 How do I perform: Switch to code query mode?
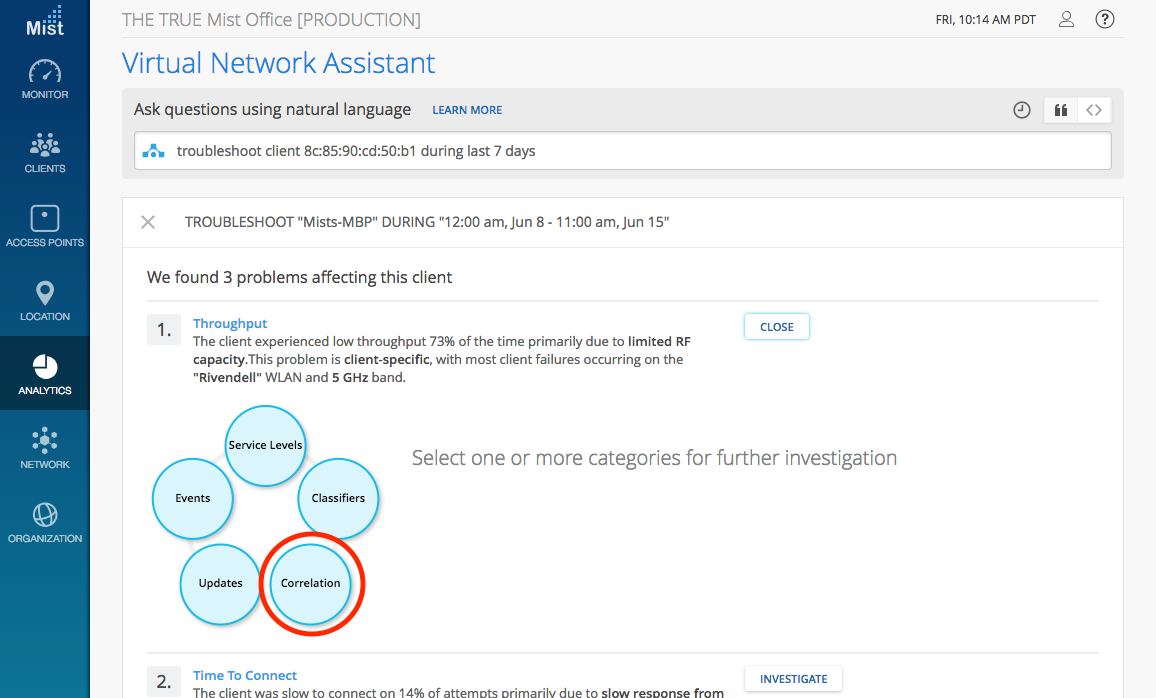pyautogui.click(x=1094, y=110)
